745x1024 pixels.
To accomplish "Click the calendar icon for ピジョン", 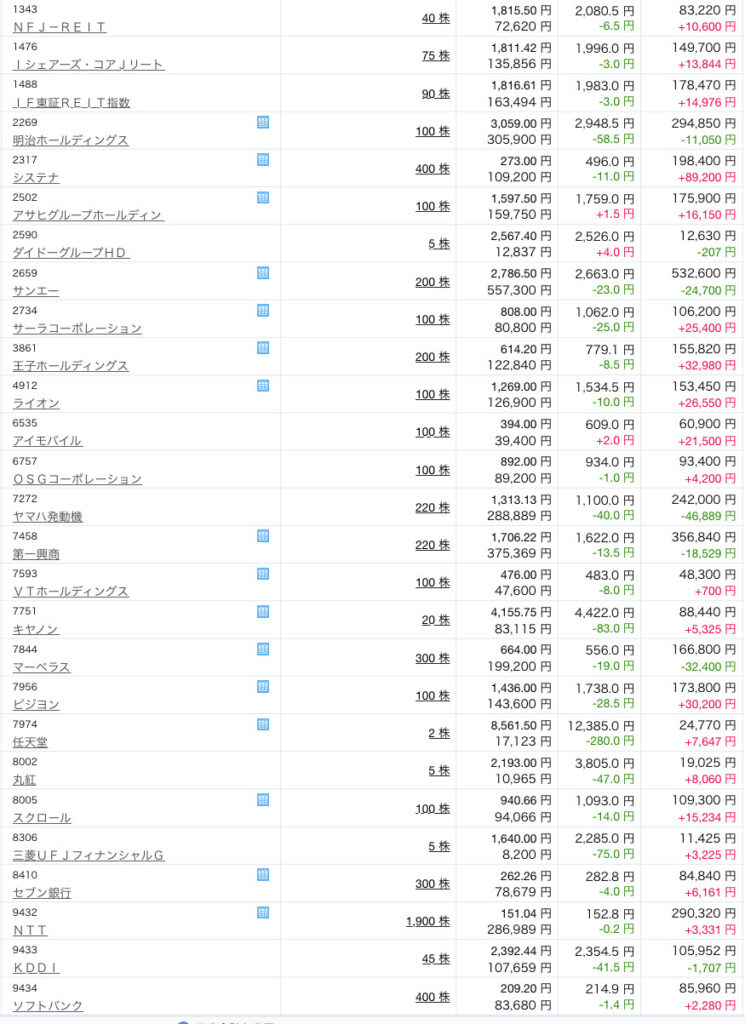I will click(x=263, y=686).
